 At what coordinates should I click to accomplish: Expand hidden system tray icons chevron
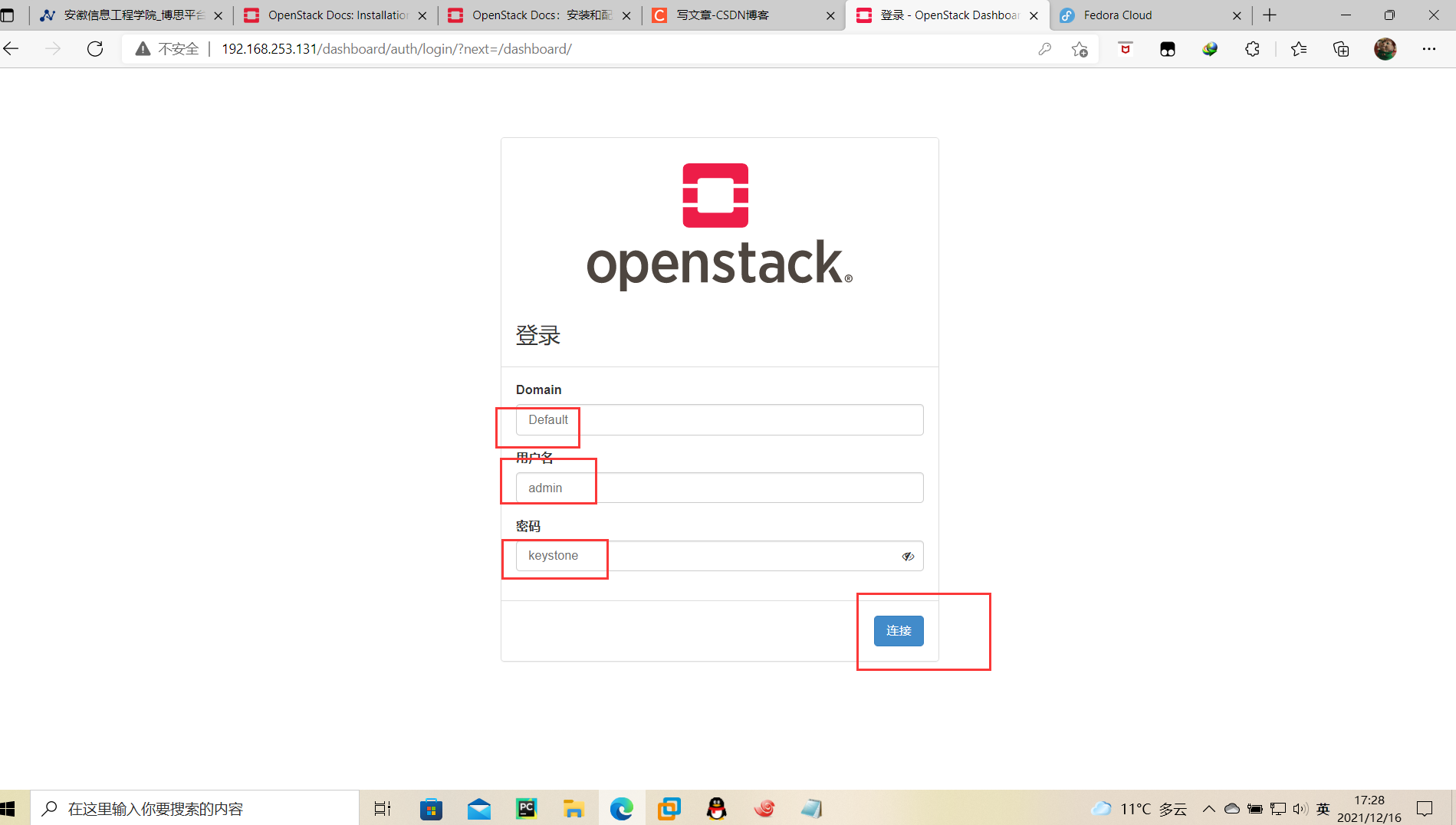coord(1209,809)
